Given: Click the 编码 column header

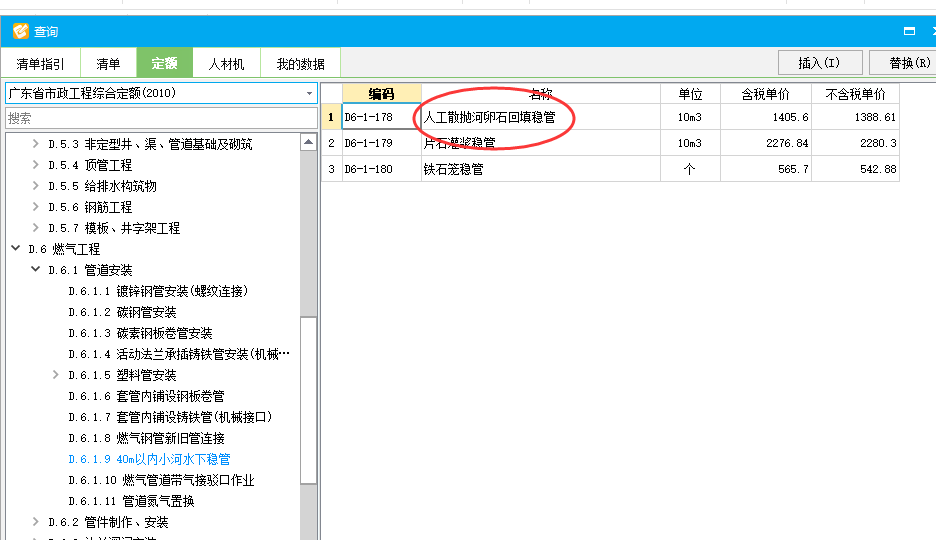Looking at the screenshot, I should click(x=381, y=94).
